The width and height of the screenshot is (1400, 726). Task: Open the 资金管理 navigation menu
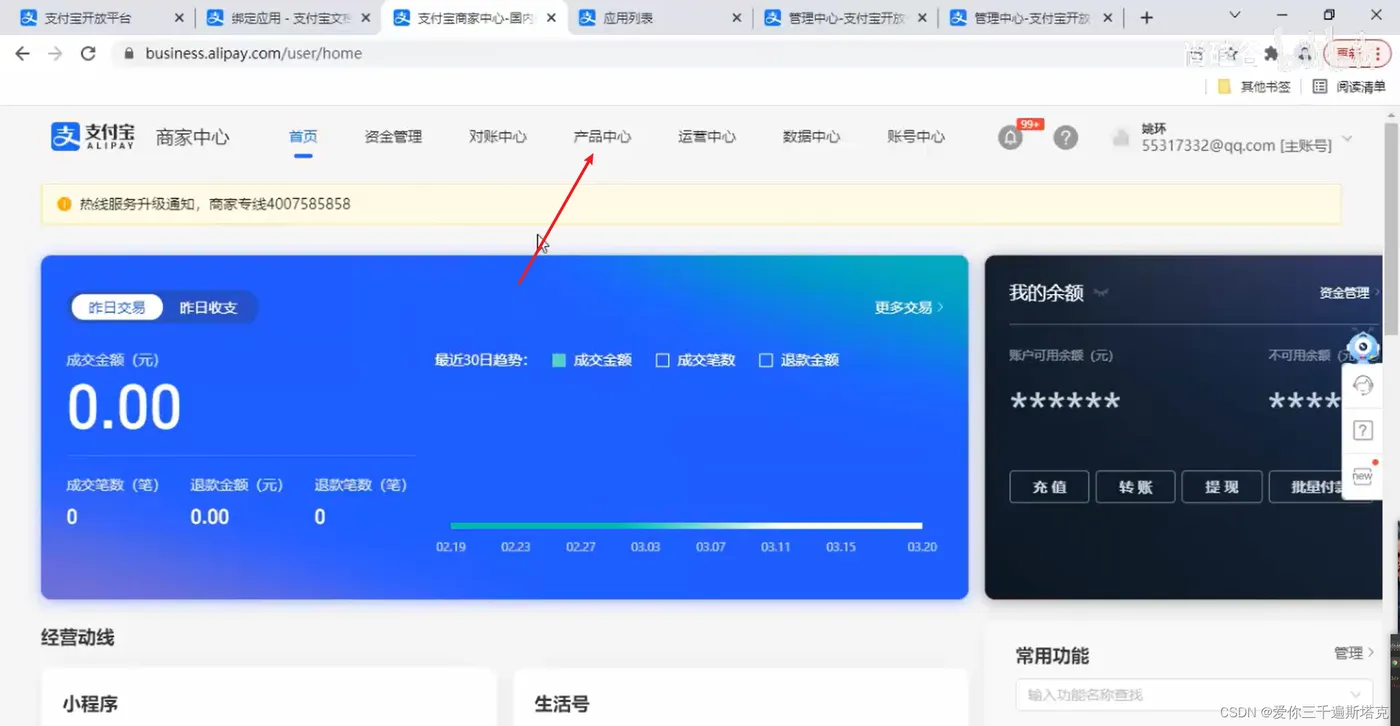393,137
